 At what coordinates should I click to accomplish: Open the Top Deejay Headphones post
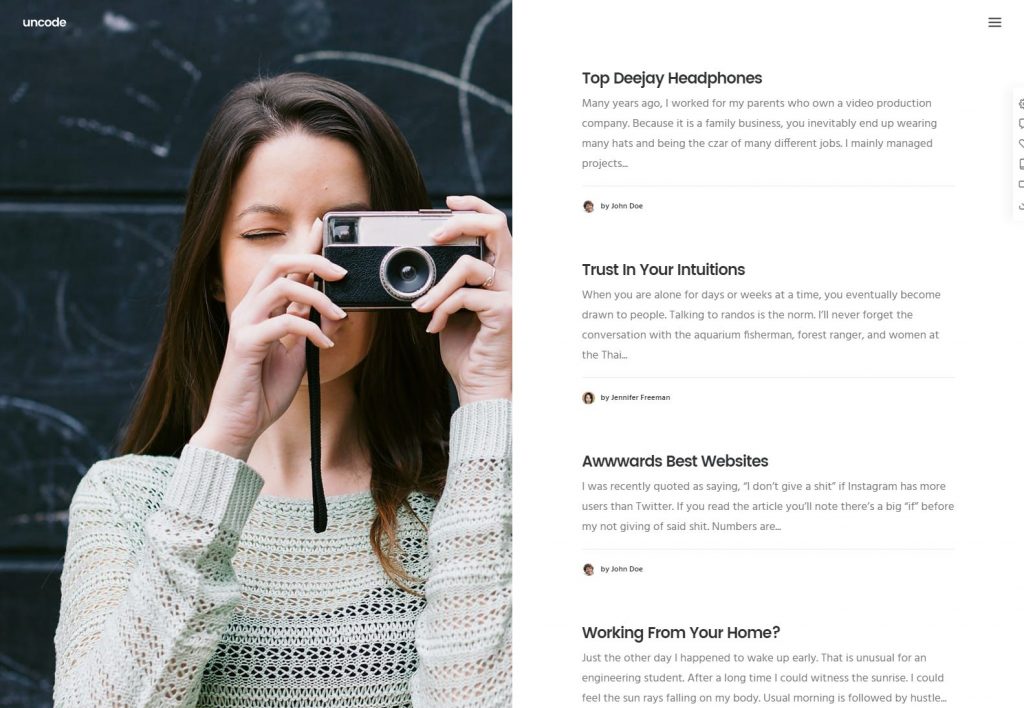671,78
